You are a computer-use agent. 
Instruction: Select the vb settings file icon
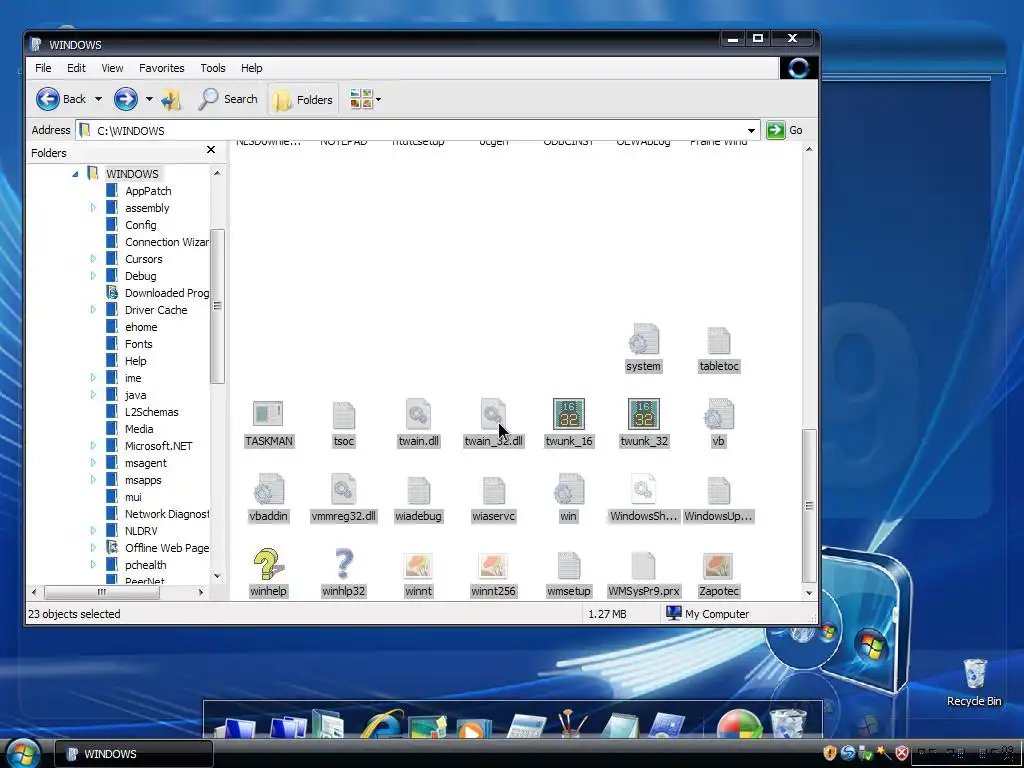[x=718, y=414]
